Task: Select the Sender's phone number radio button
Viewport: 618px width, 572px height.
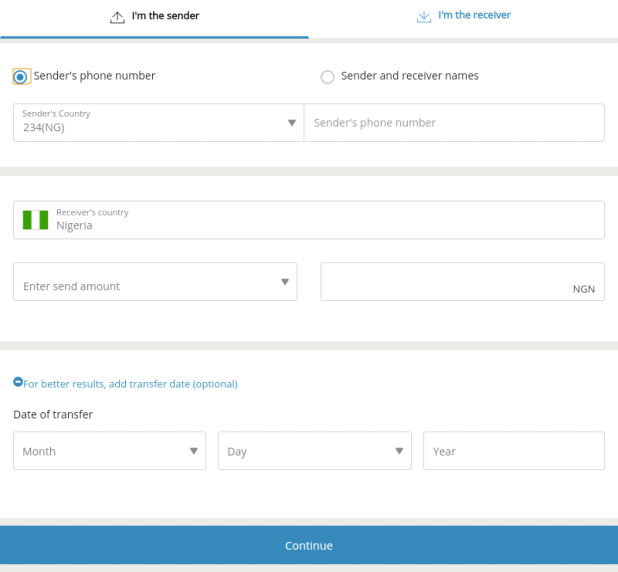Action: pyautogui.click(x=20, y=76)
